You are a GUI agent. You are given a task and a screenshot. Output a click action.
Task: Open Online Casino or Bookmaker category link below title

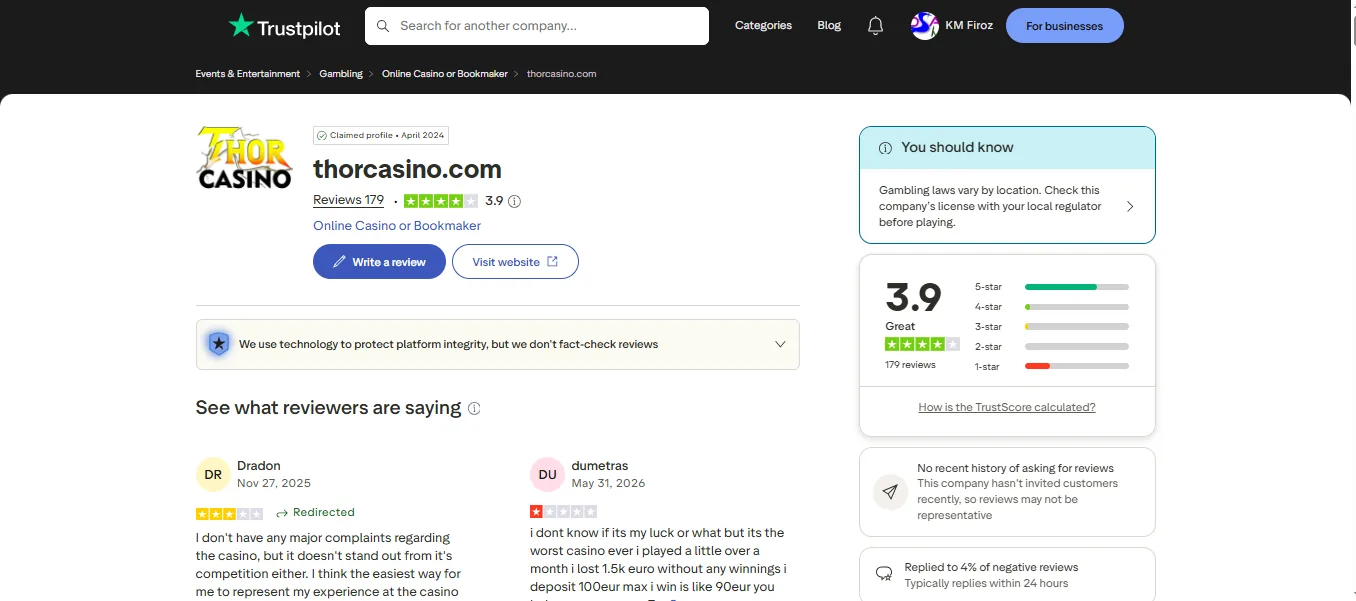point(397,226)
